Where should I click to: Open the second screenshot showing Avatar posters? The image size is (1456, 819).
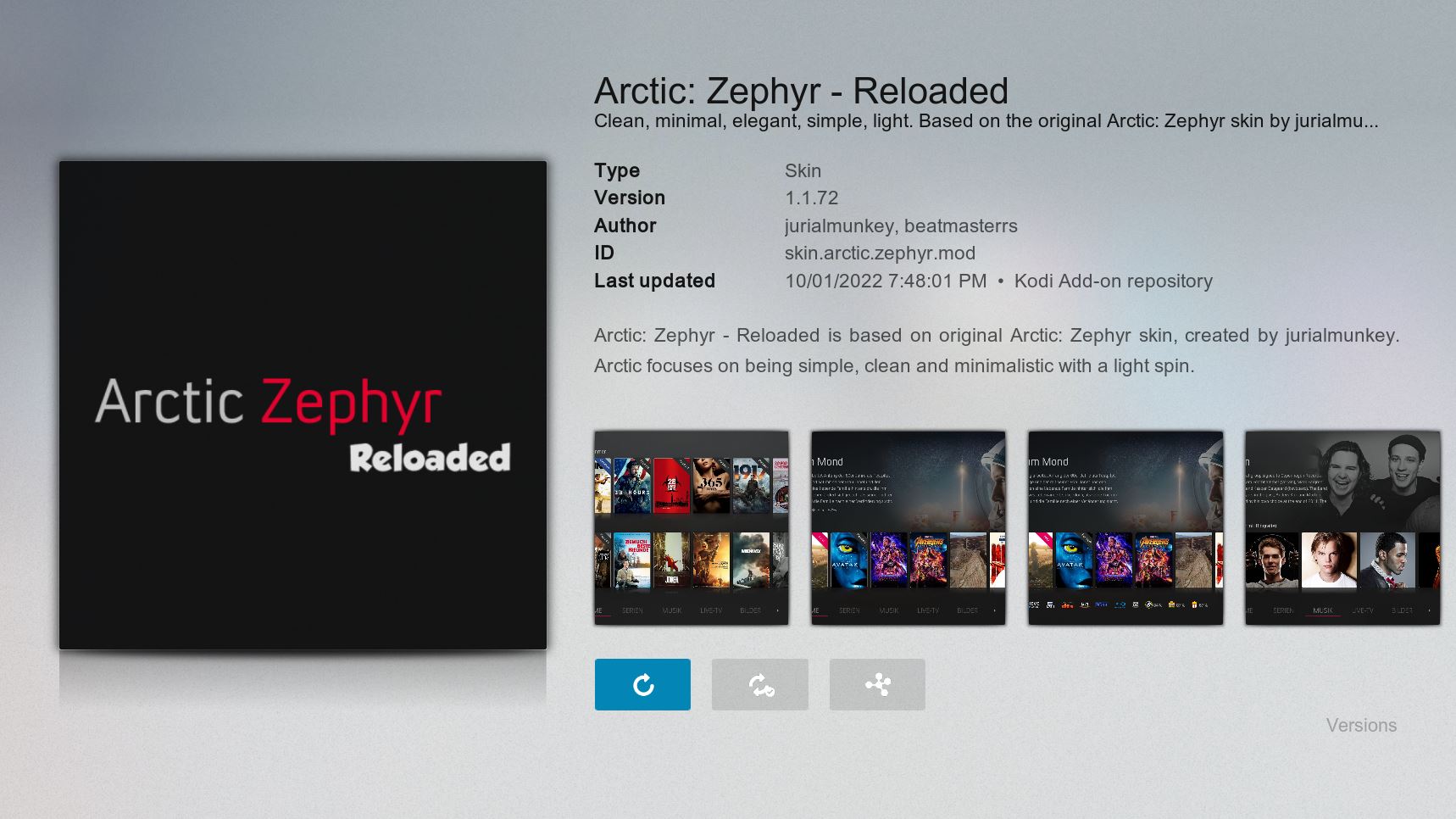(x=909, y=528)
